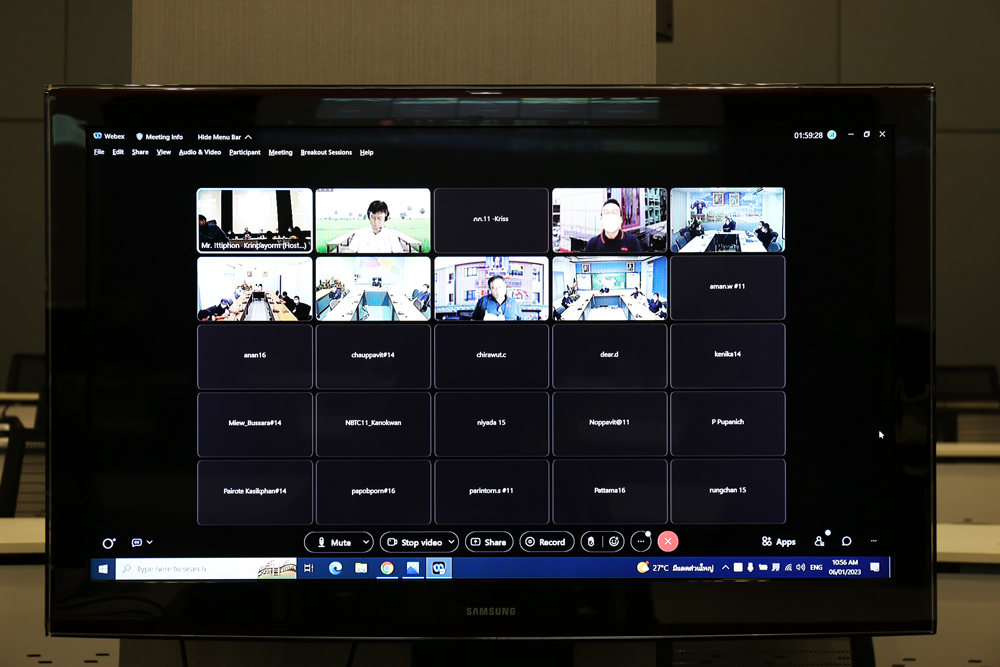The height and width of the screenshot is (667, 1000).
Task: Open the Reactions smiley icon
Action: tap(614, 542)
